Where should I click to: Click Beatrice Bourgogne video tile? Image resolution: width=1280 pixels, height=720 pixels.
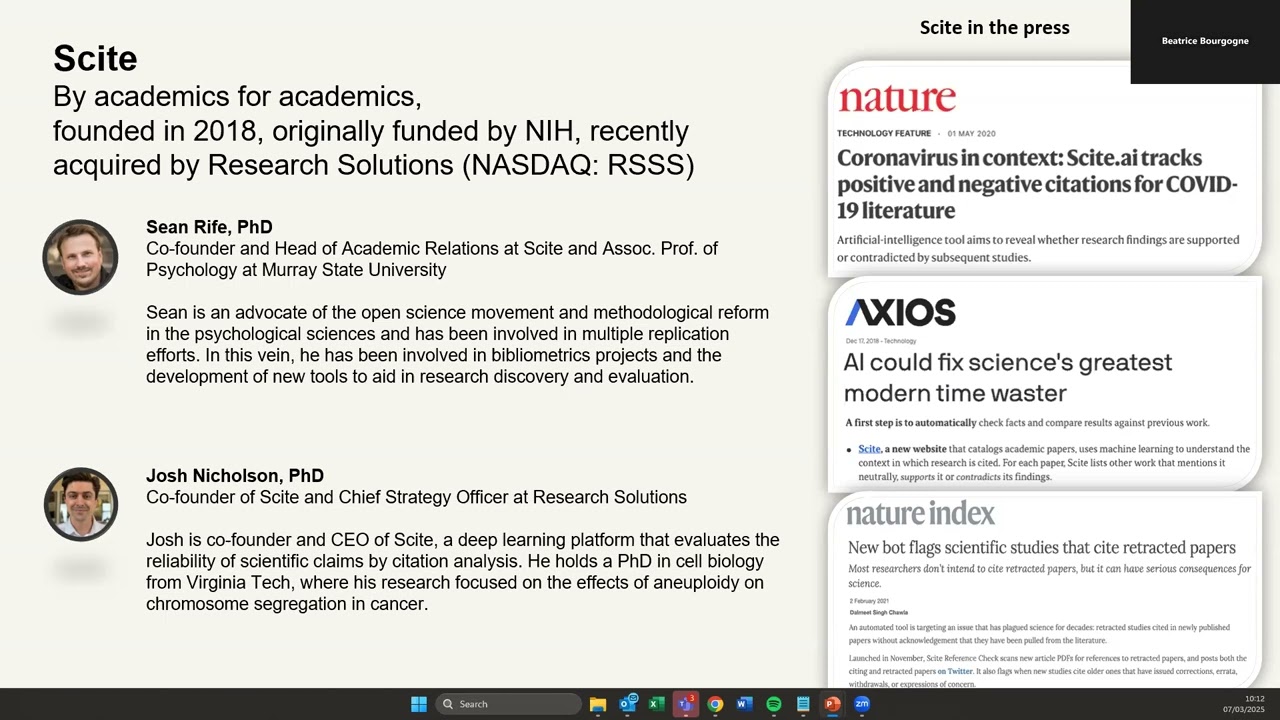(x=1205, y=42)
